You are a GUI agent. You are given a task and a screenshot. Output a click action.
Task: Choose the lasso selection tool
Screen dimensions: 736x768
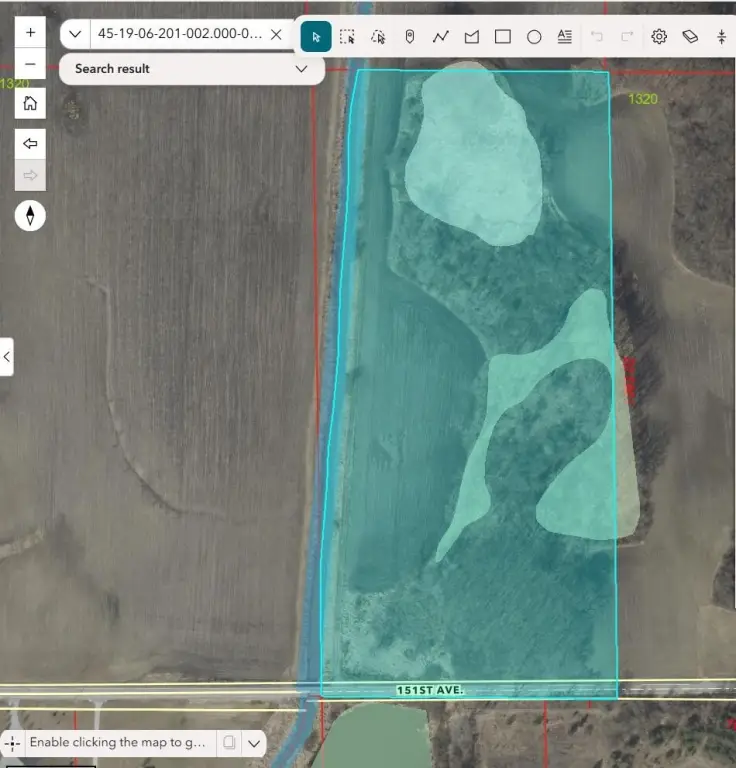coord(378,37)
